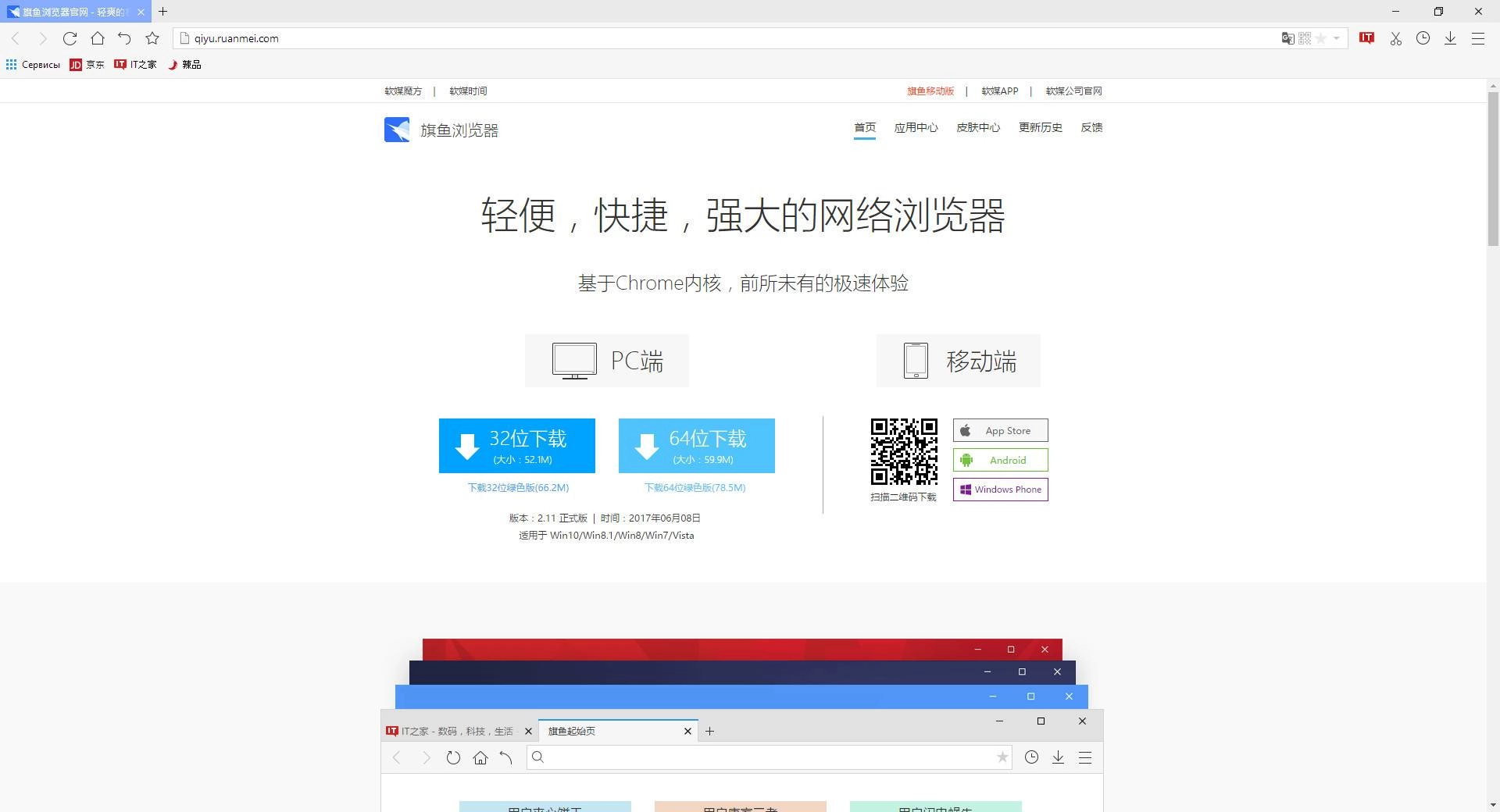
Task: Select the 首页 navigation item
Action: (865, 127)
